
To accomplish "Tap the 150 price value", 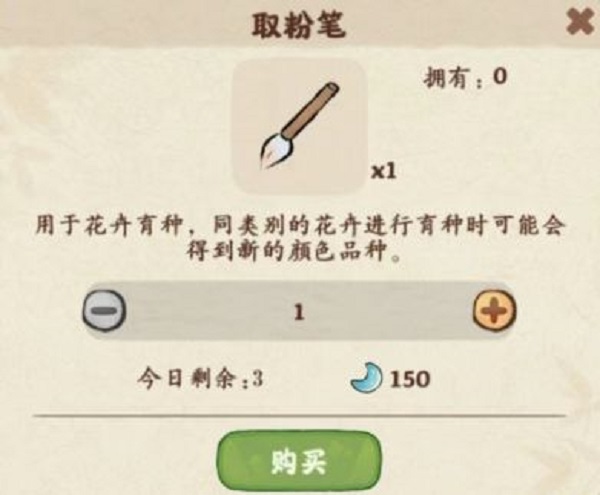I will [x=410, y=379].
